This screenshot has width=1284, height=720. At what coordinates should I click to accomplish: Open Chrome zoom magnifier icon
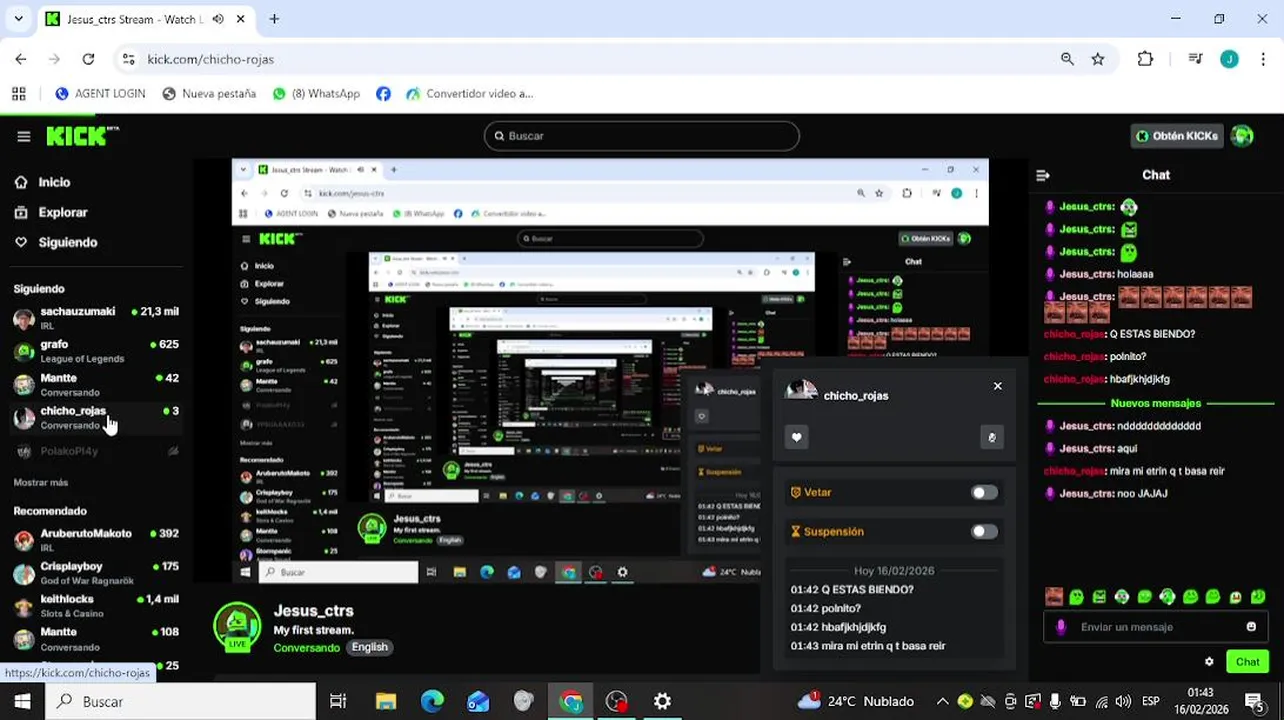click(x=1067, y=59)
